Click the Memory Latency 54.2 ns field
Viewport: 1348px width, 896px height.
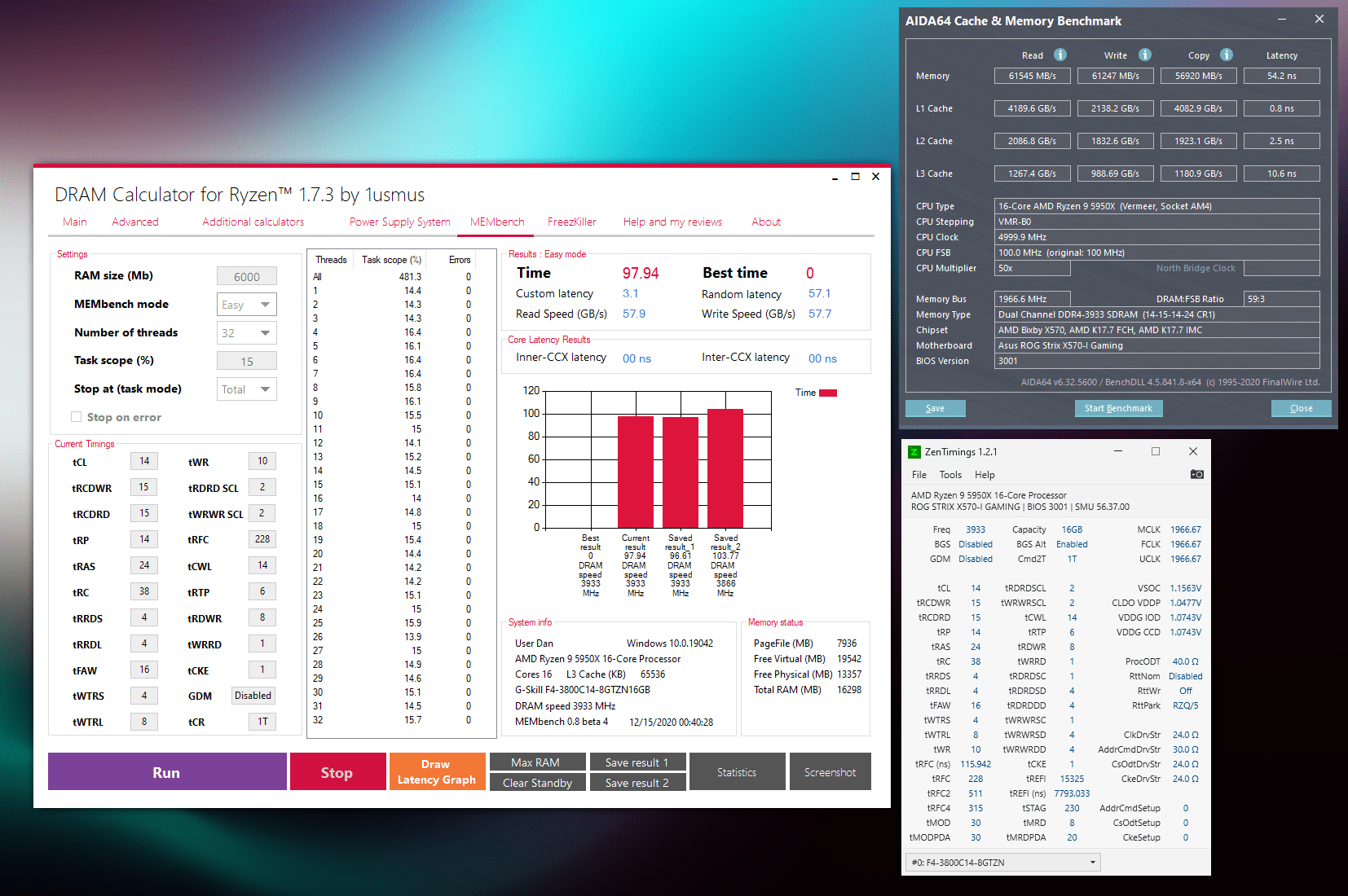point(1282,76)
